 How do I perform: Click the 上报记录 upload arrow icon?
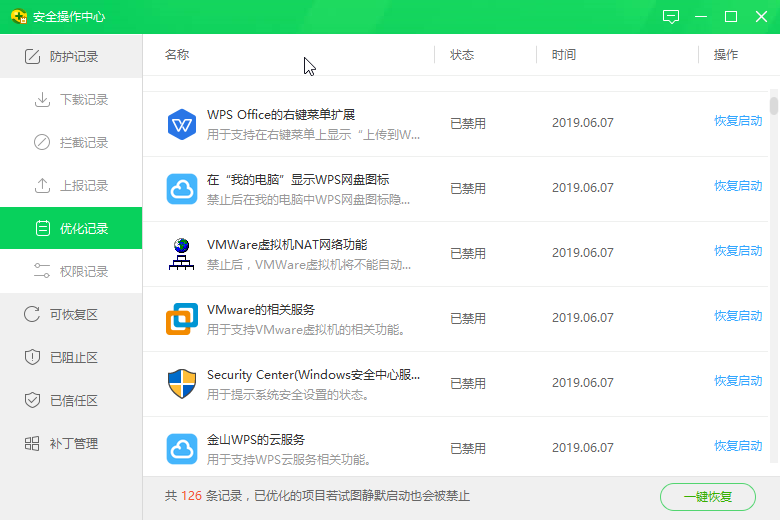(42, 186)
